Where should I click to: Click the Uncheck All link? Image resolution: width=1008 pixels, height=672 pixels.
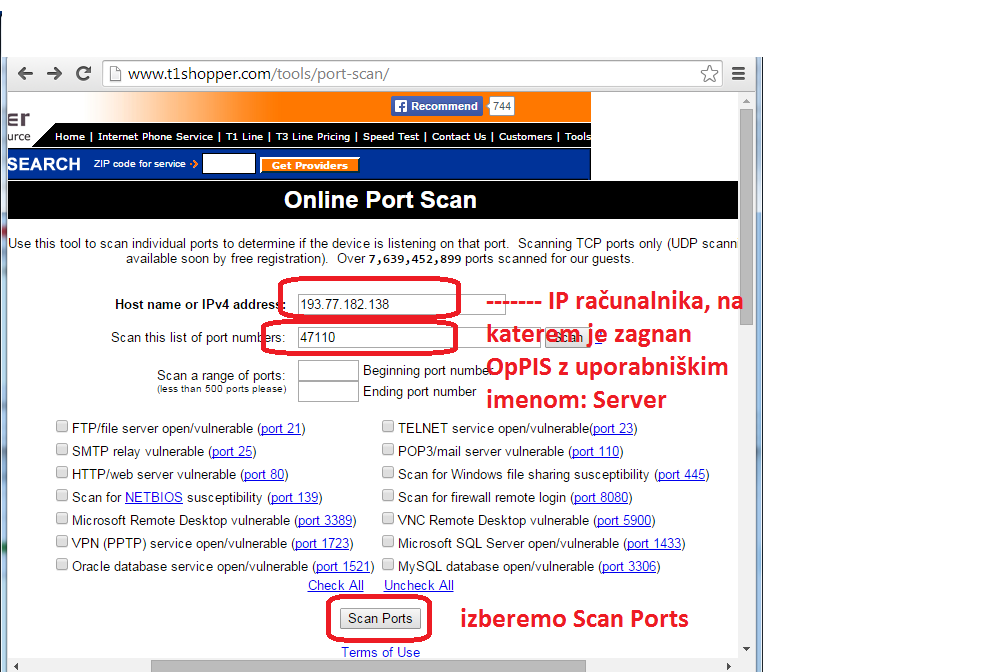[x=418, y=586]
